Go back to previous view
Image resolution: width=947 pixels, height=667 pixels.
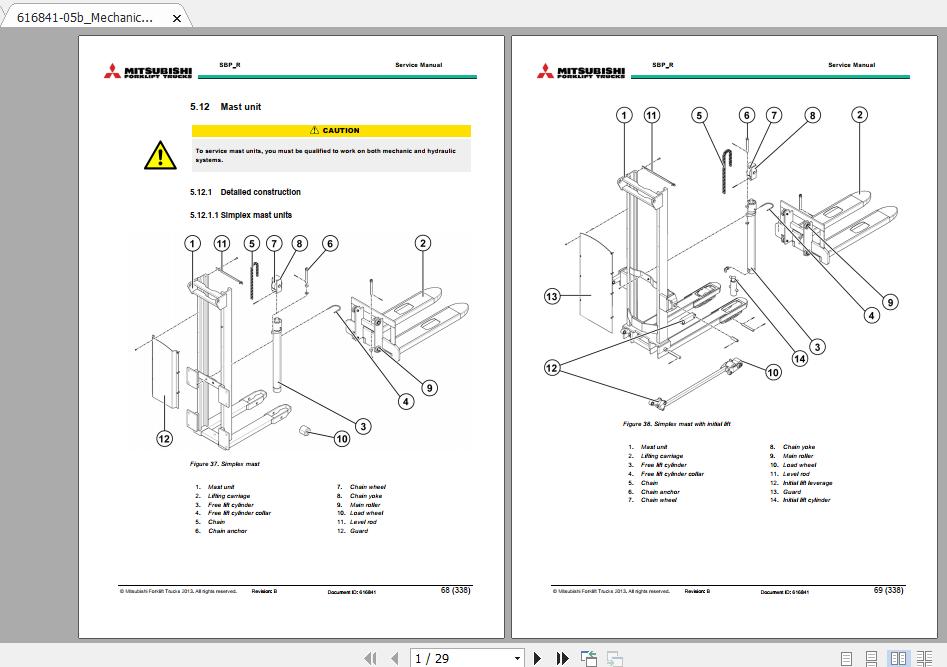pyautogui.click(x=589, y=659)
